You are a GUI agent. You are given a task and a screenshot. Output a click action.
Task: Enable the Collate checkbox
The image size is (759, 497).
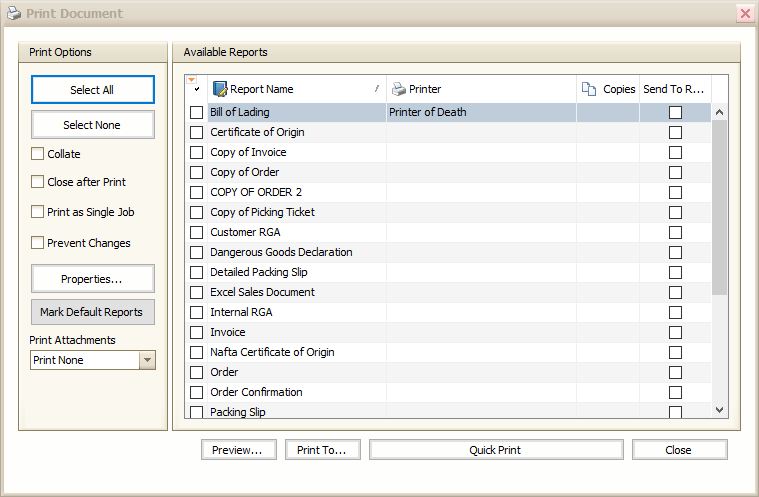38,154
